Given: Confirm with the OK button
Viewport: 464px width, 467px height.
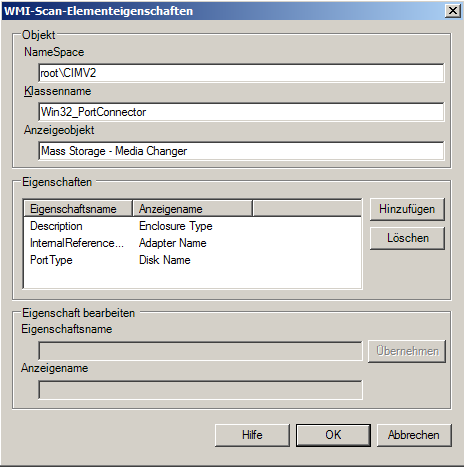Looking at the screenshot, I should (333, 435).
